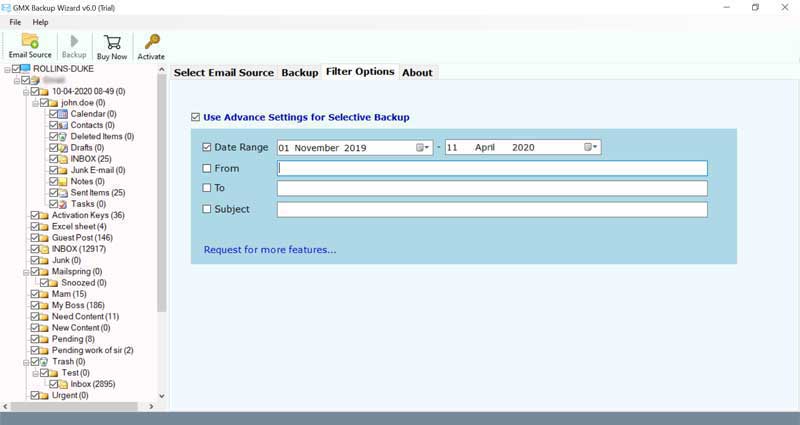Click inside the From text field
The height and width of the screenshot is (425, 800).
pyautogui.click(x=492, y=168)
